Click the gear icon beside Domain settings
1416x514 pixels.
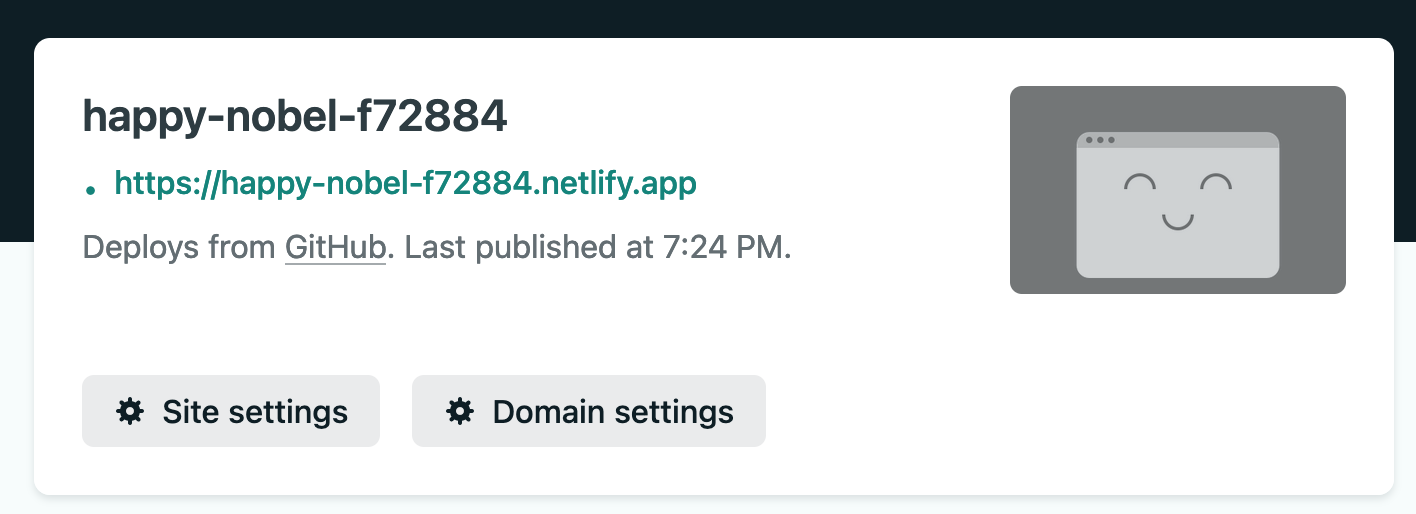point(459,411)
